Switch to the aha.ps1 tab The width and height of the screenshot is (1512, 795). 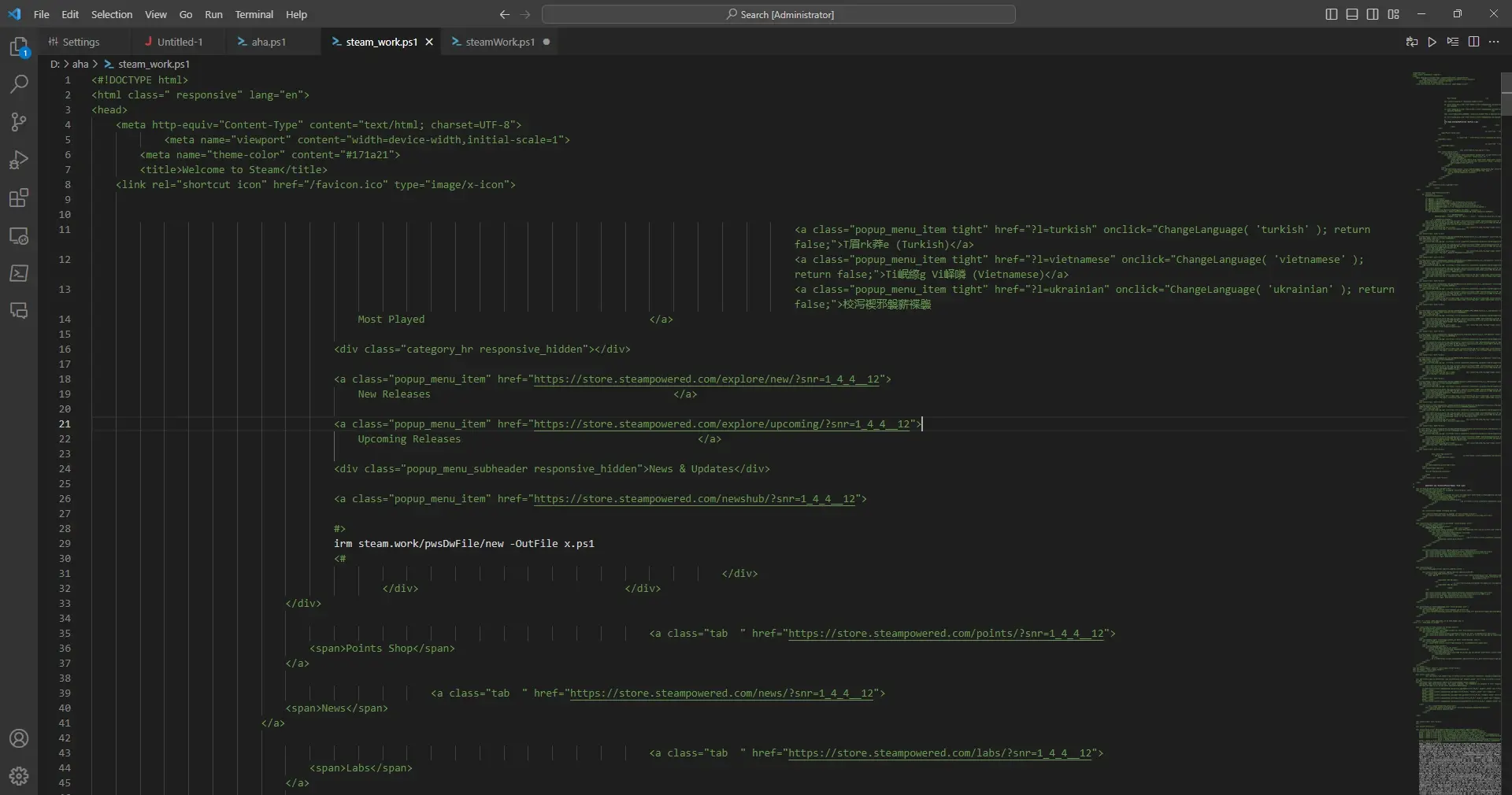point(269,42)
